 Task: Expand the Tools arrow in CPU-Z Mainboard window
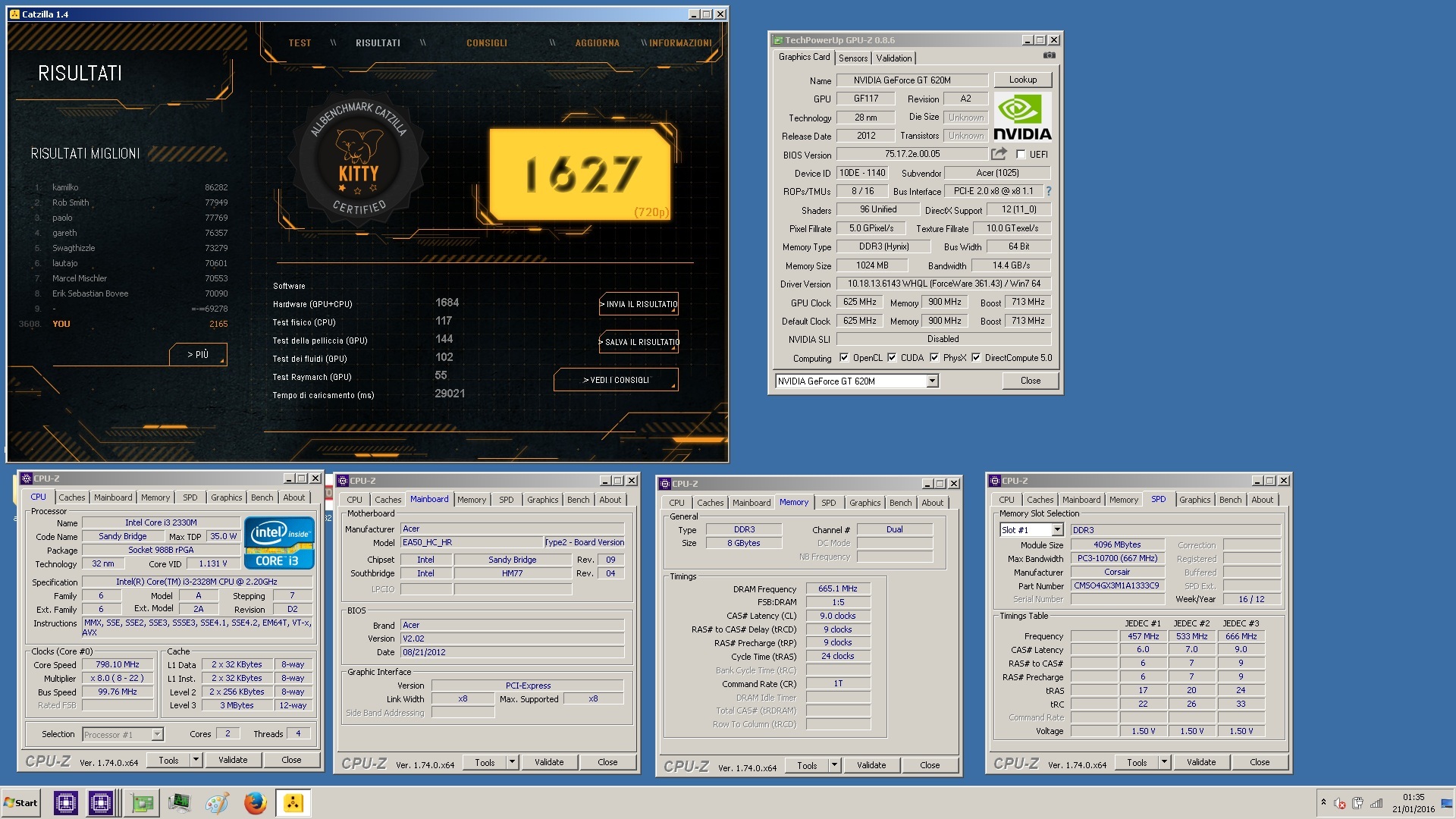tap(512, 763)
